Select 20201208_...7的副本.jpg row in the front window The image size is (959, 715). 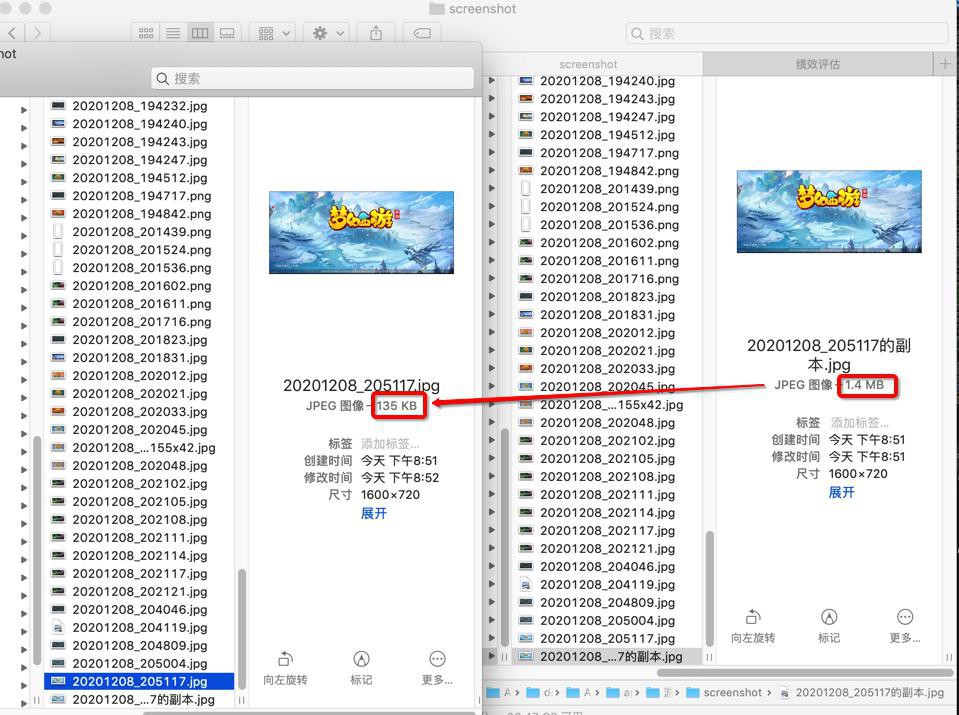click(x=139, y=699)
